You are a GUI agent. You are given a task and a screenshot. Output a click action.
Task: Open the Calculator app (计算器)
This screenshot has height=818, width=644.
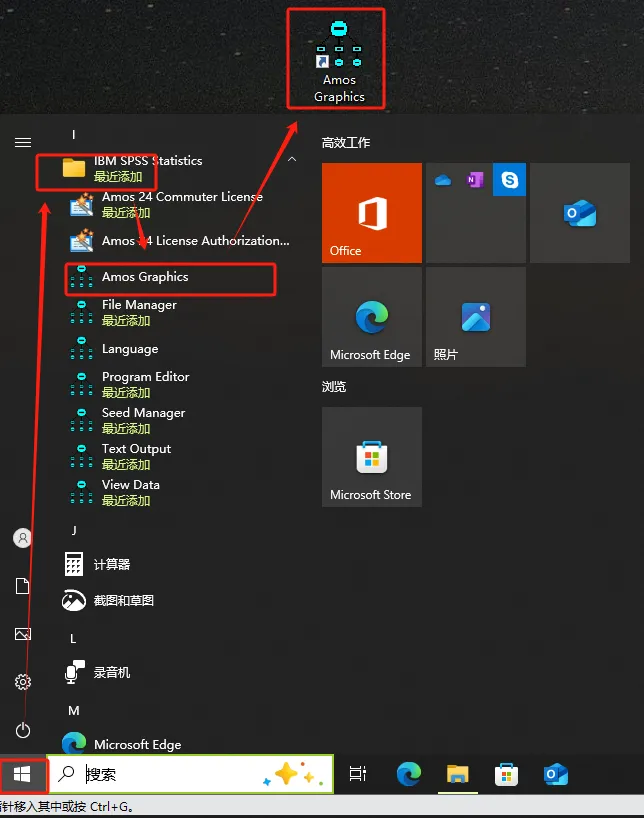[x=180, y=564]
